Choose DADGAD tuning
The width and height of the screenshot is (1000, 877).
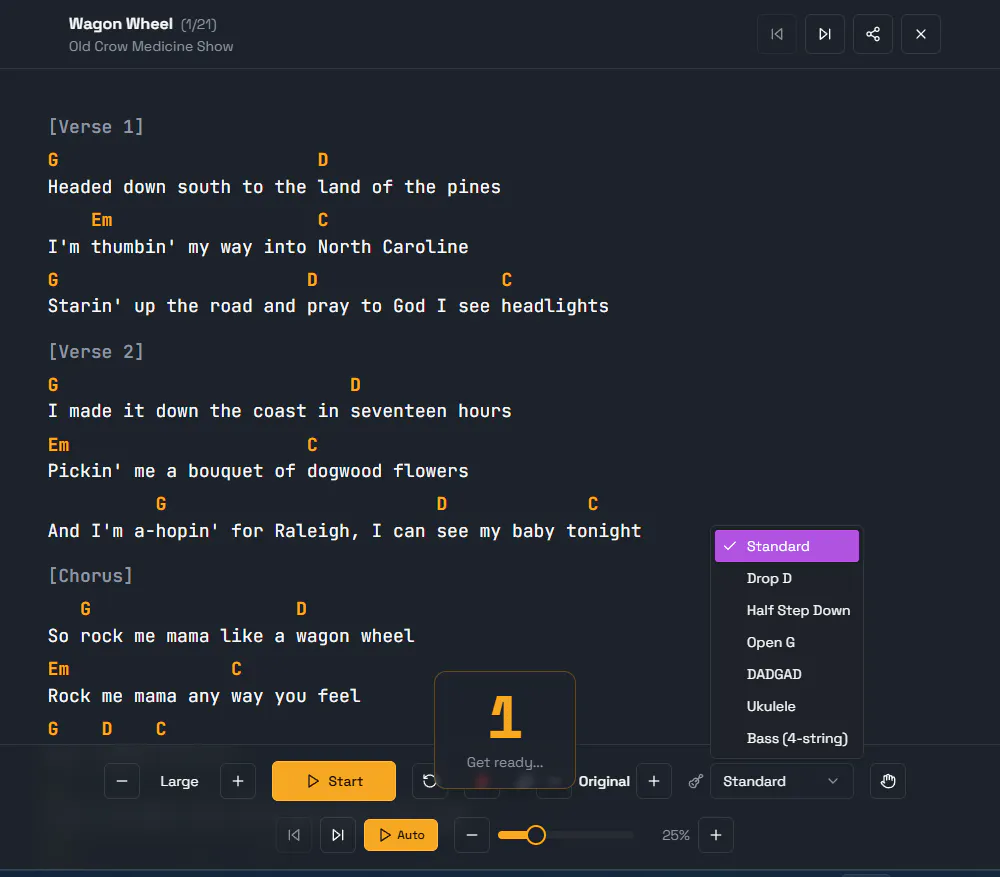(x=786, y=674)
